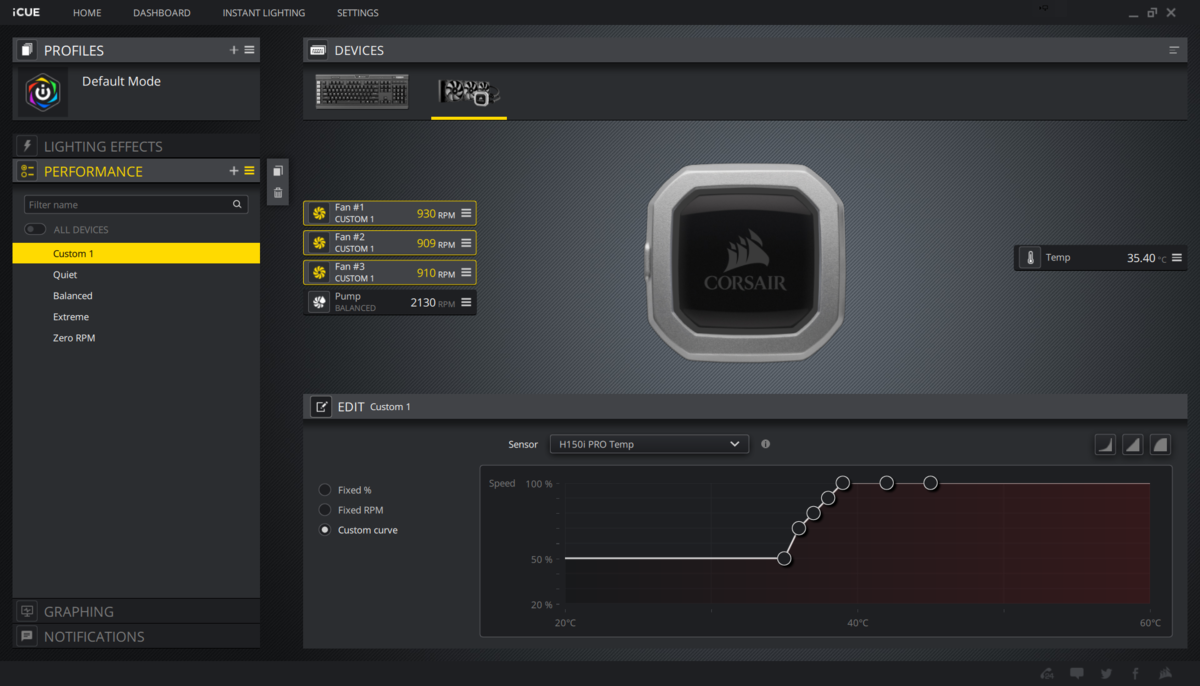Image resolution: width=1200 pixels, height=686 pixels.
Task: Open the Devices panel menu icon
Action: pyautogui.click(x=1174, y=50)
